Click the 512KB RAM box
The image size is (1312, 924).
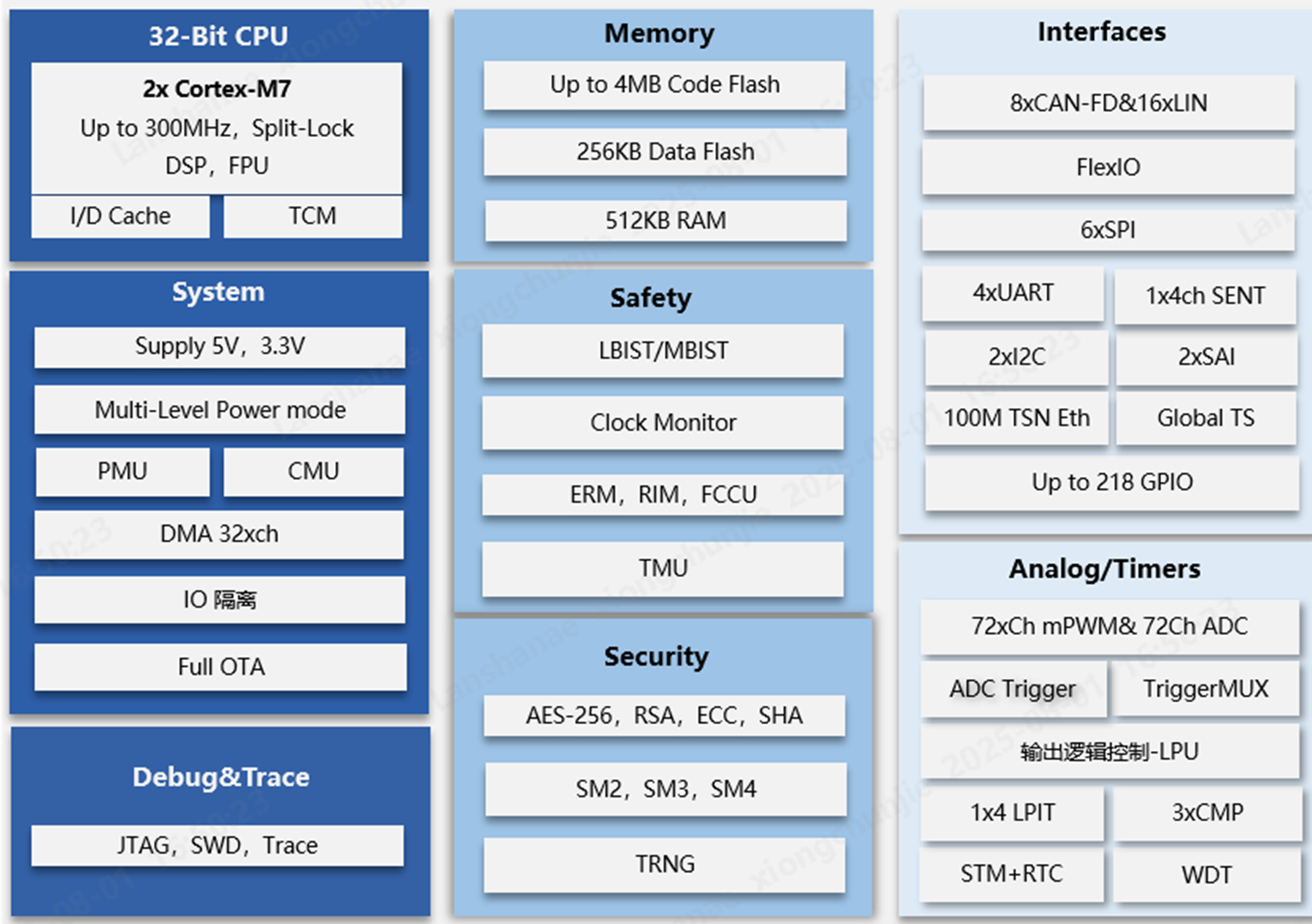665,221
